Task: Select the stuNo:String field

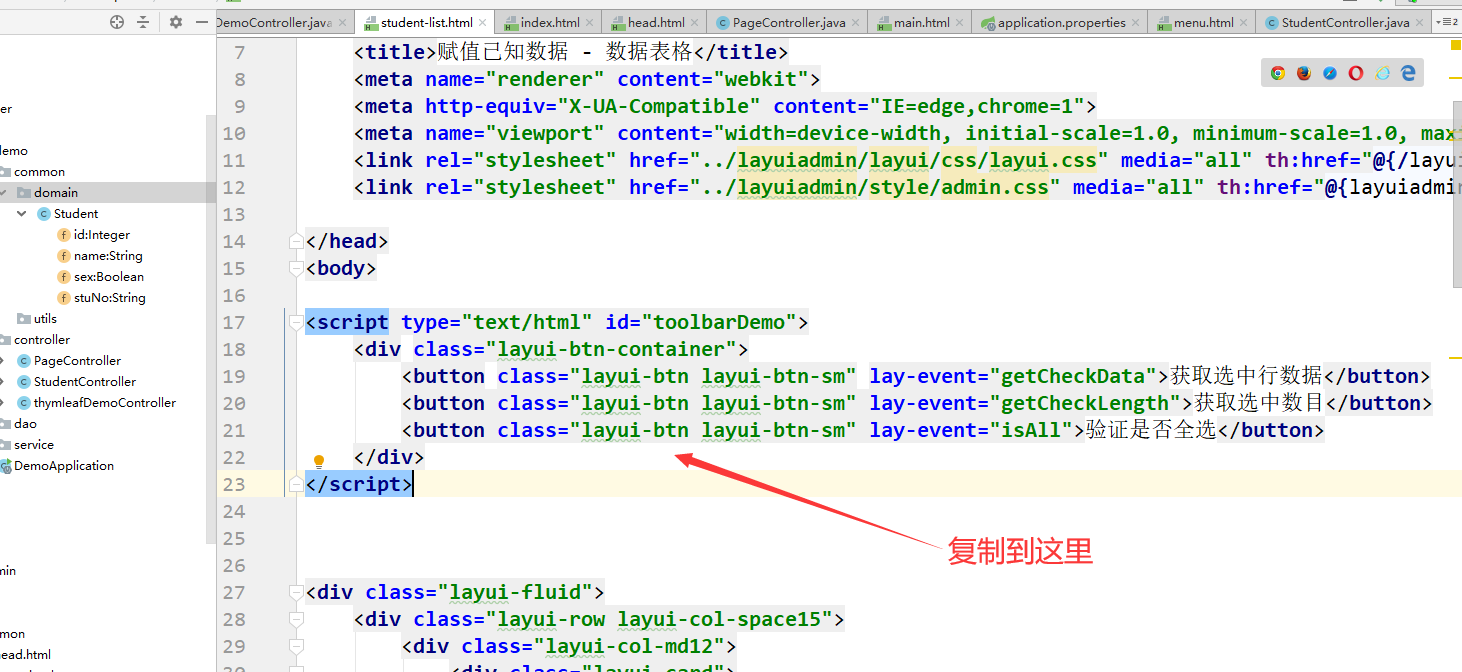Action: (110, 298)
